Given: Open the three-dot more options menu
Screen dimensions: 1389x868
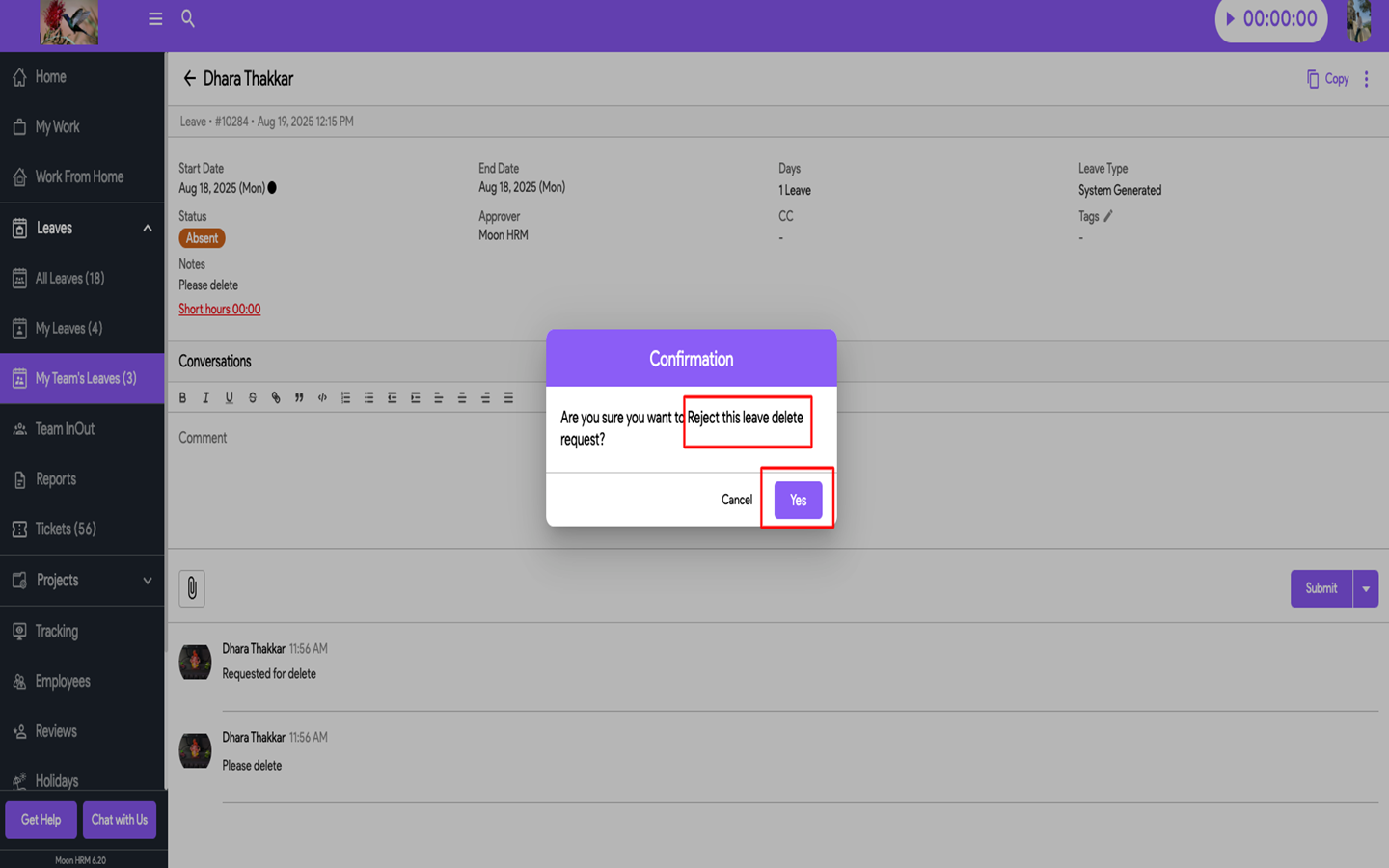Looking at the screenshot, I should [x=1366, y=79].
